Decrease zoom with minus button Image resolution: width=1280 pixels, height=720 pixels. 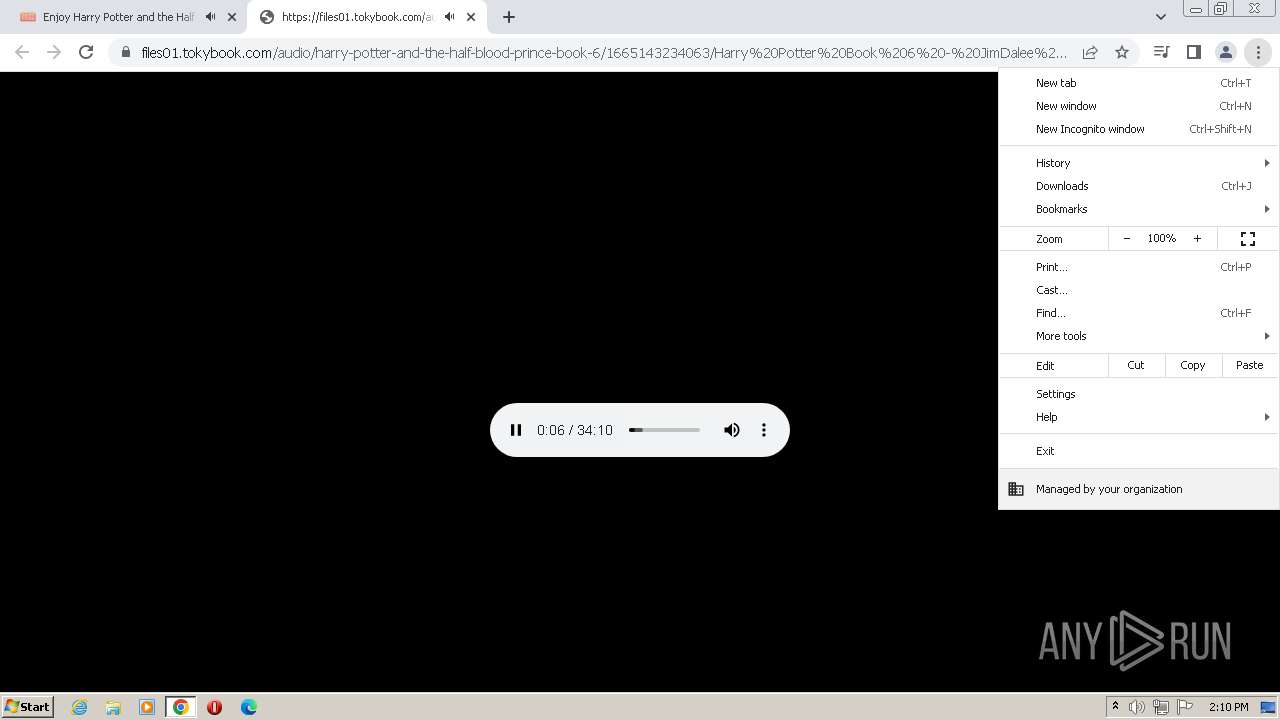point(1127,239)
